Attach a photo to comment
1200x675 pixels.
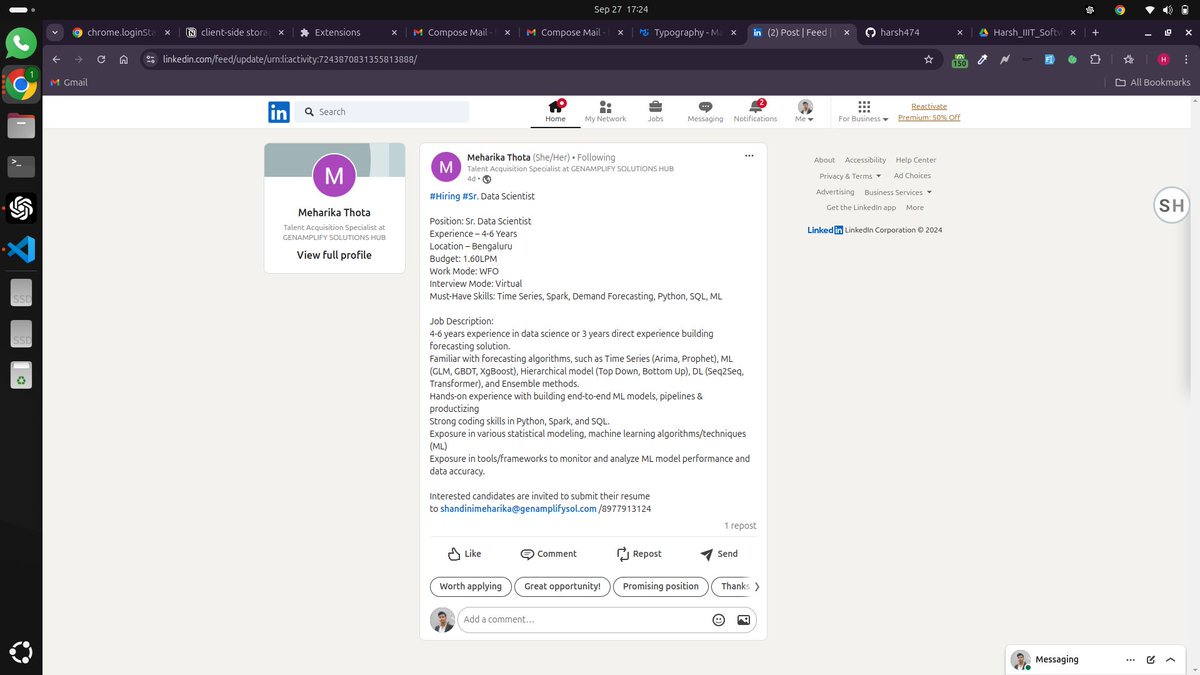click(743, 619)
